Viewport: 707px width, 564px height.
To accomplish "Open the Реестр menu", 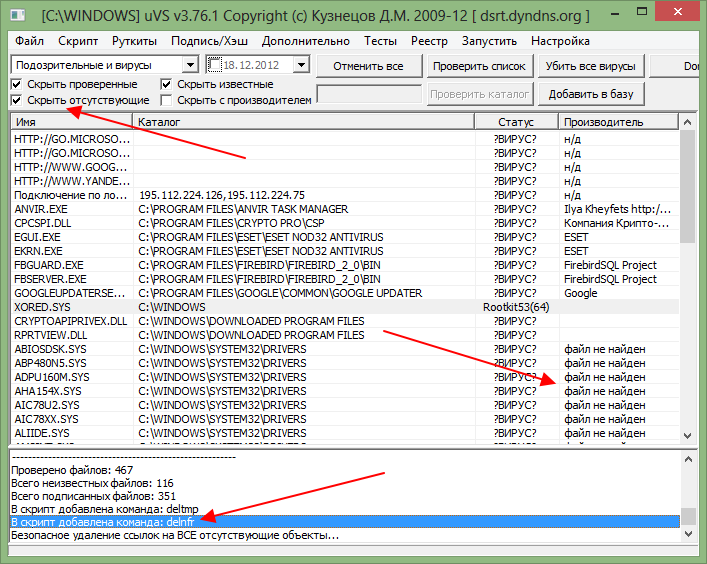I will 429,41.
